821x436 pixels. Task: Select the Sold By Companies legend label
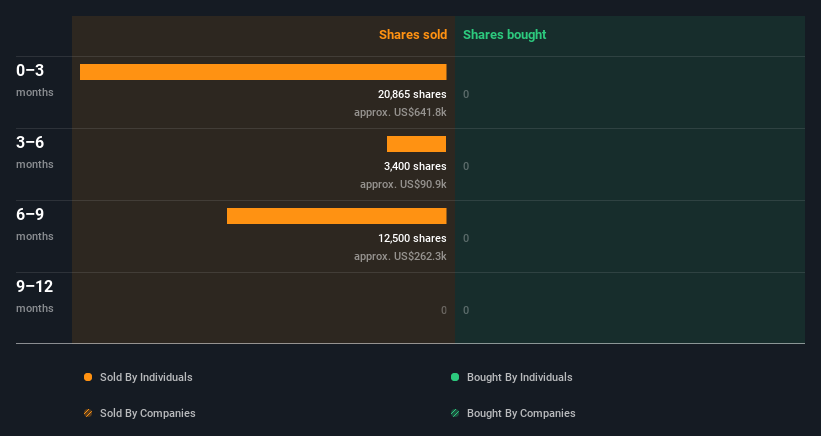tap(148, 413)
